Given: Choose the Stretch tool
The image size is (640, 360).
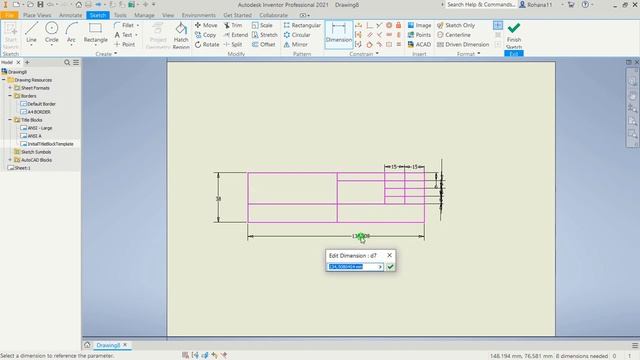Looking at the screenshot, I should pyautogui.click(x=264, y=35).
